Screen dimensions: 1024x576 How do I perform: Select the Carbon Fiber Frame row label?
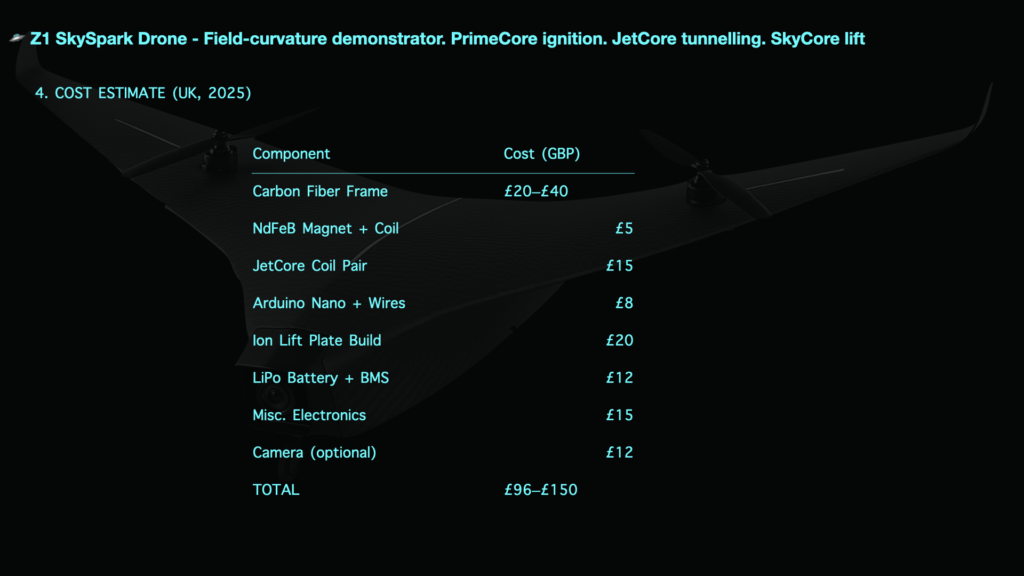tap(320, 191)
